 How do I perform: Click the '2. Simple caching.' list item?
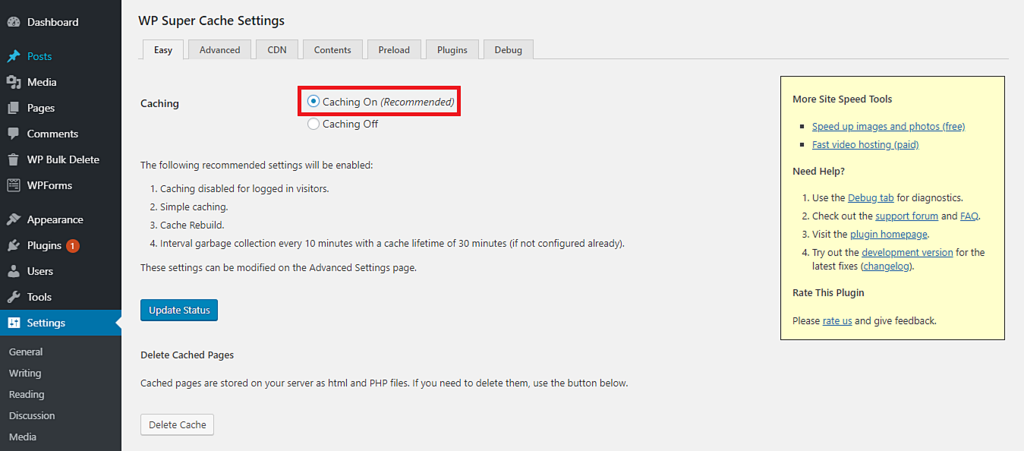(x=189, y=207)
